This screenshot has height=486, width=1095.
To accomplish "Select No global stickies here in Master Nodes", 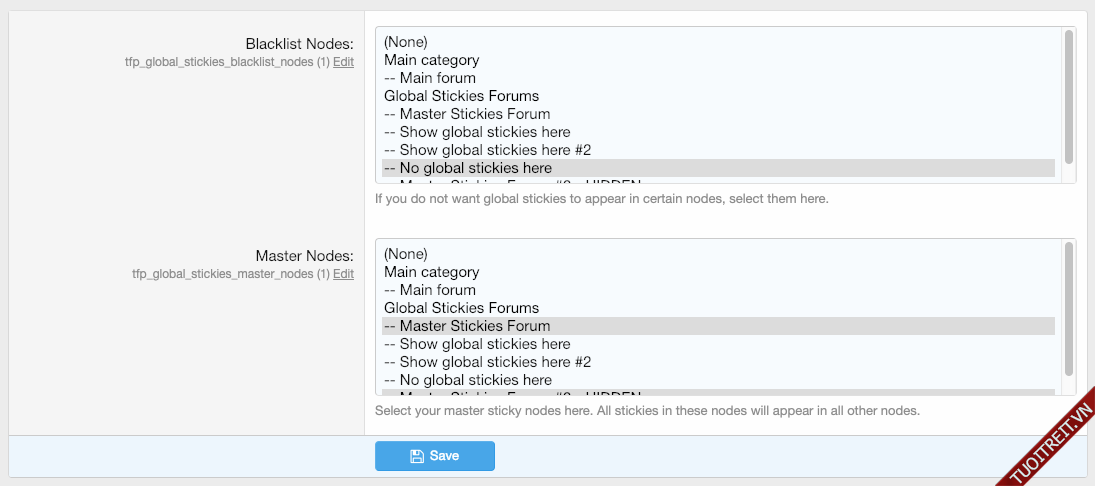I will [468, 380].
